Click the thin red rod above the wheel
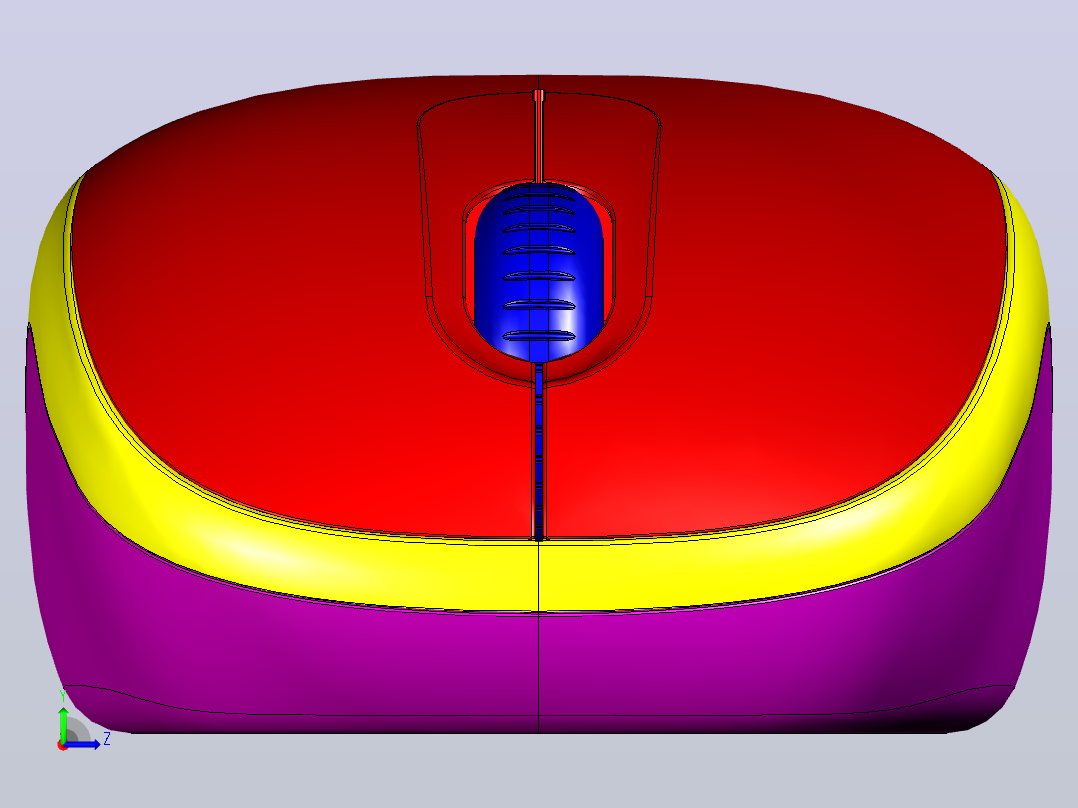Viewport: 1078px width, 808px height. tap(539, 136)
